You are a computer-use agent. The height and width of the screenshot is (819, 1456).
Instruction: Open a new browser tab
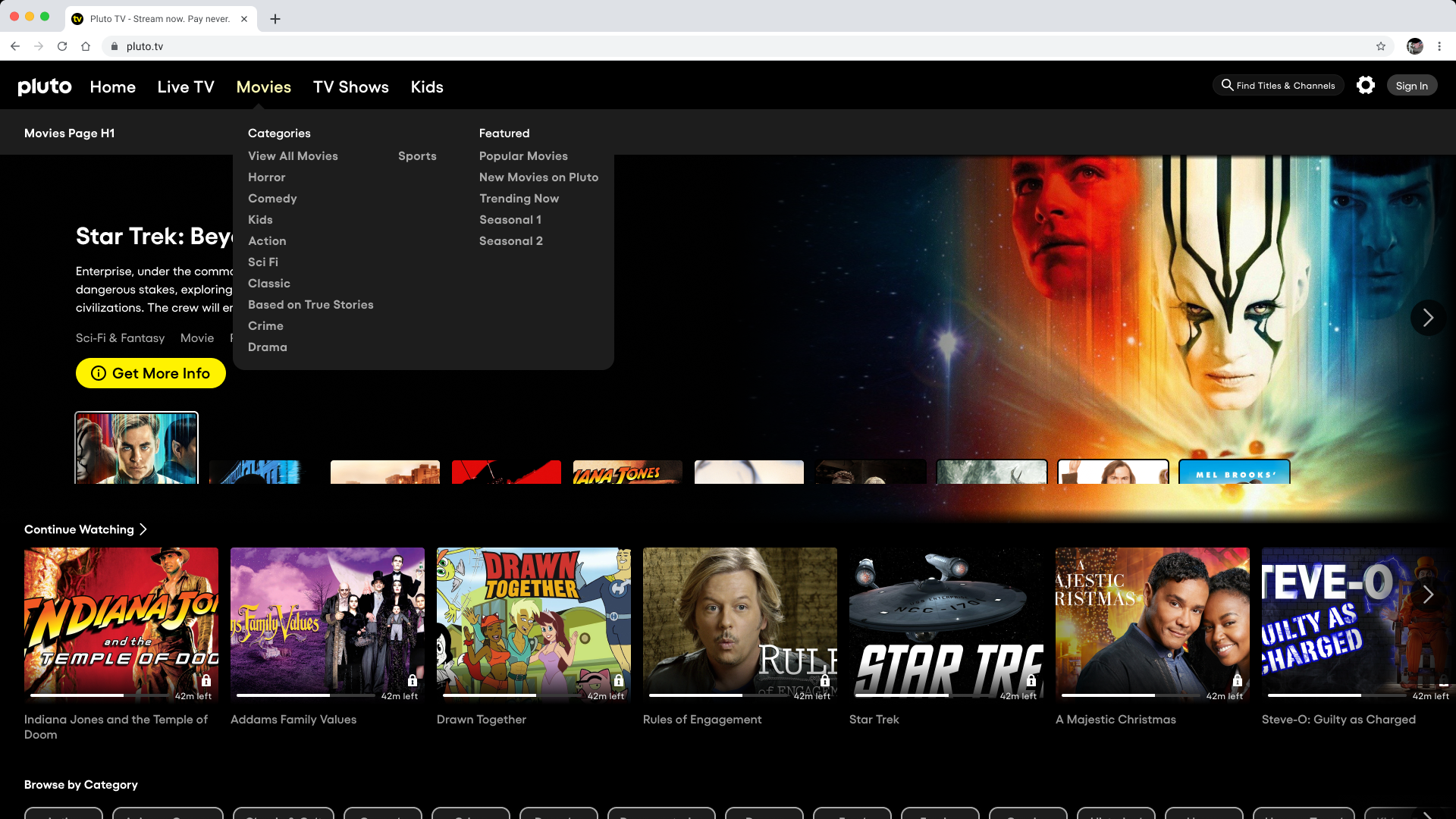(275, 19)
